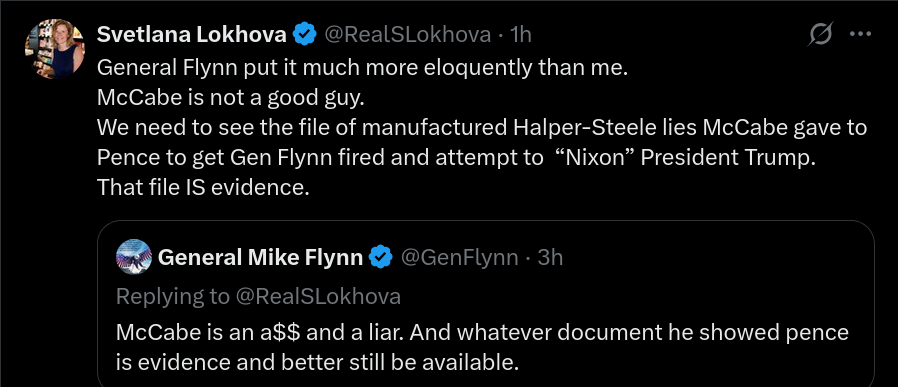Click the line mentioning Halper-Steele lies

click(x=482, y=127)
